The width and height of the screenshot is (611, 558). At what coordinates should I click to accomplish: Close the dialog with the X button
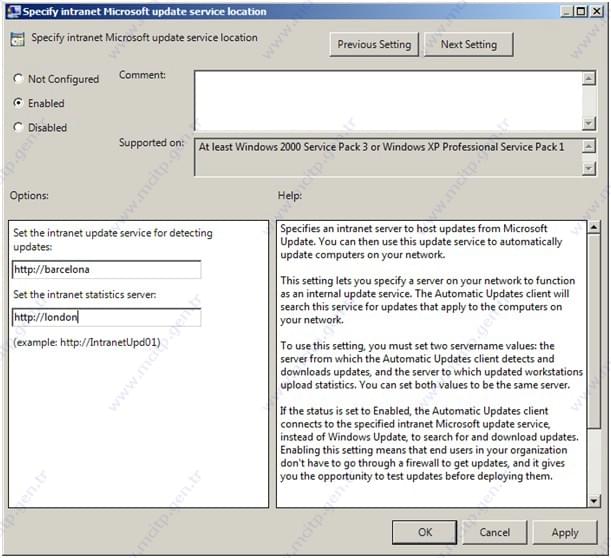tap(596, 11)
